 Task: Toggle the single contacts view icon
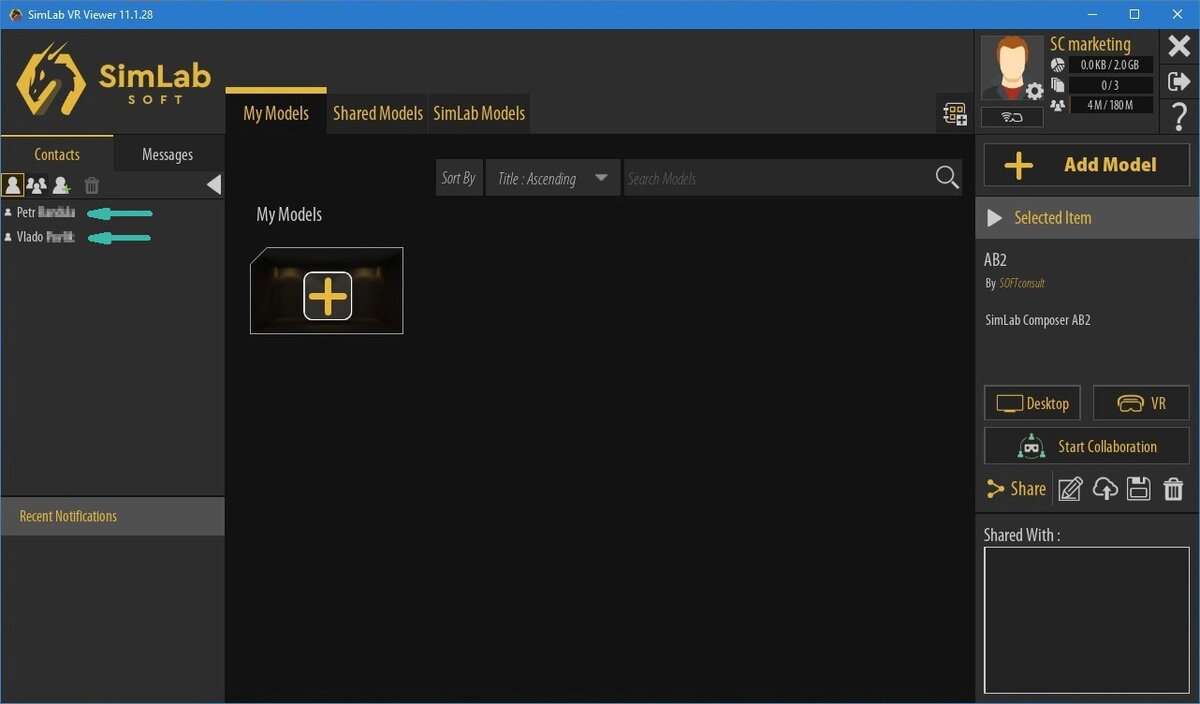pyautogui.click(x=13, y=185)
